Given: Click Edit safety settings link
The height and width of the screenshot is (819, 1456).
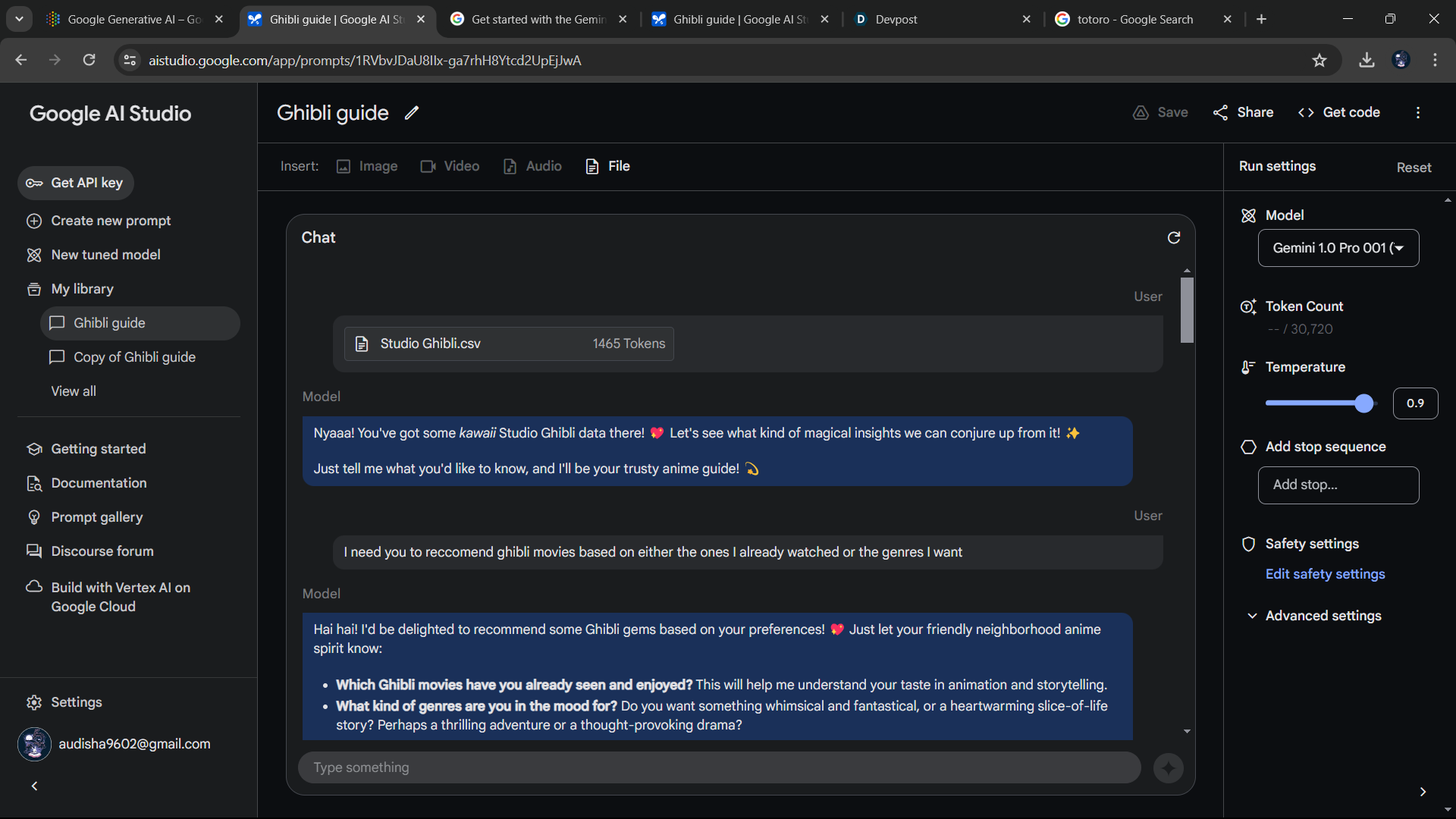Looking at the screenshot, I should pyautogui.click(x=1325, y=574).
